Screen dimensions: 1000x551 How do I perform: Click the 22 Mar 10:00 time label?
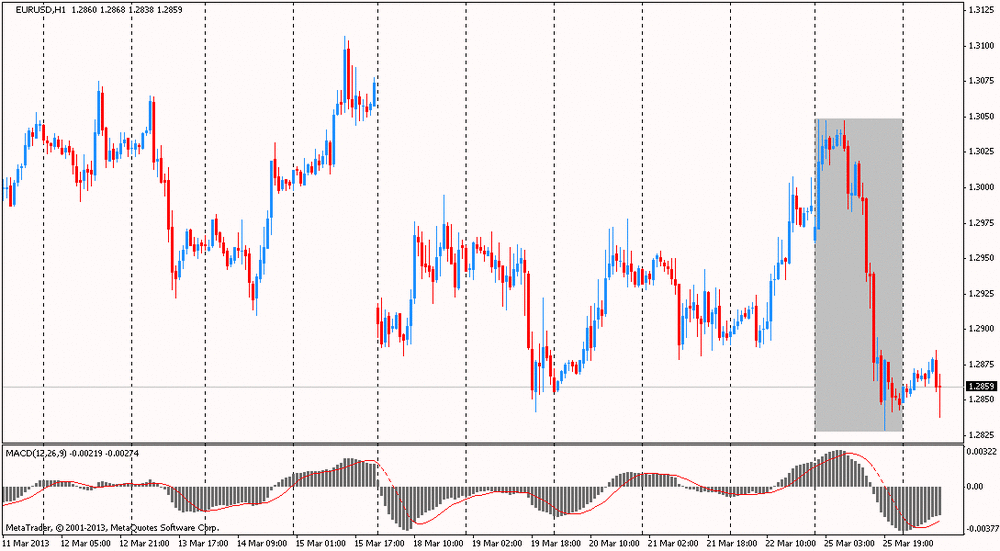[x=791, y=544]
